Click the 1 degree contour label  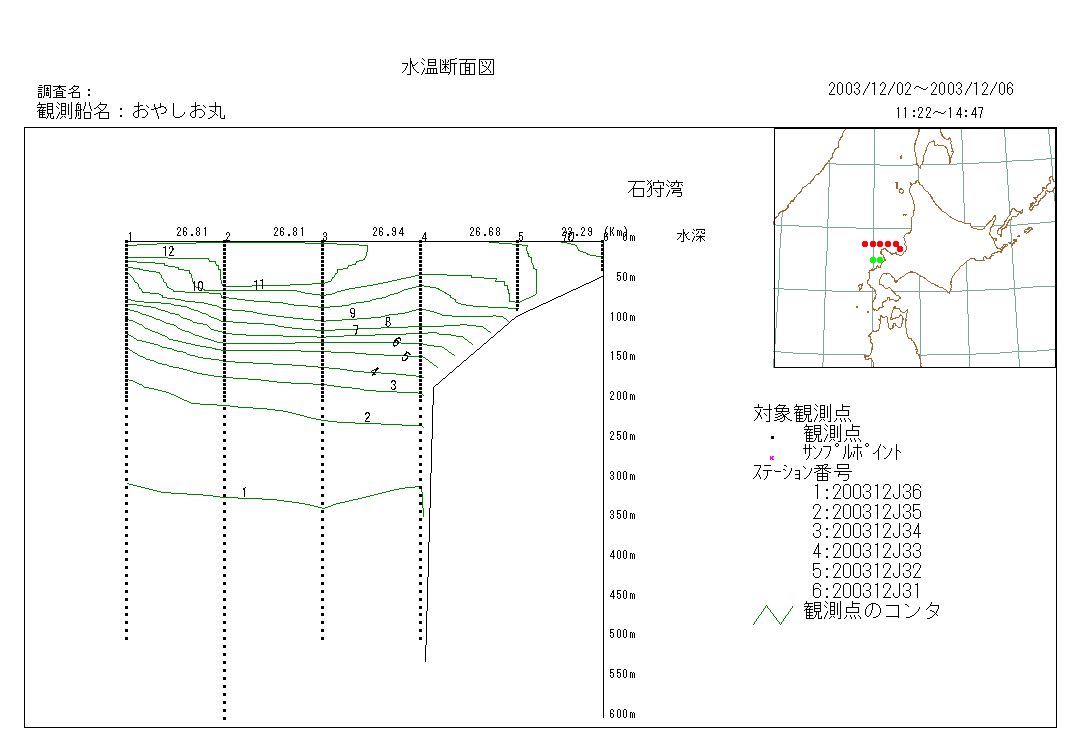[244, 493]
